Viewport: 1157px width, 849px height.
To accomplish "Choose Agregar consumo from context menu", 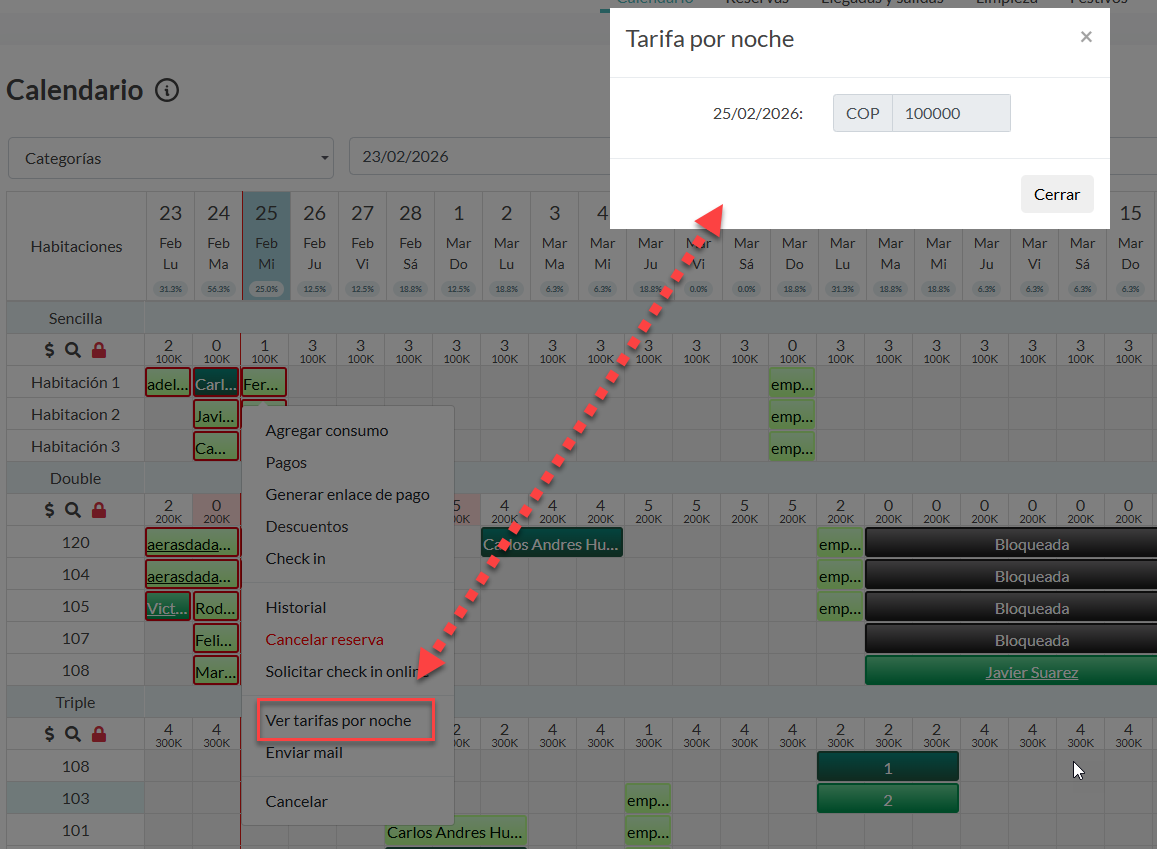I will click(326, 431).
